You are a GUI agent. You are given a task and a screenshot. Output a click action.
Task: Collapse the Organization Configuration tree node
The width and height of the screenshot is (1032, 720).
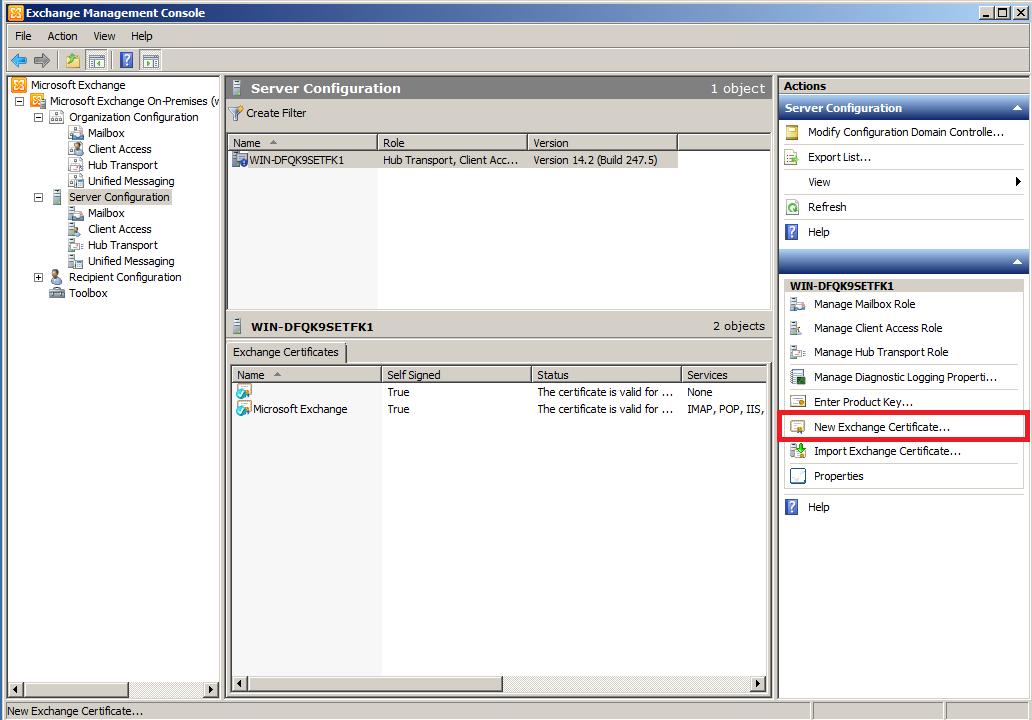39,117
